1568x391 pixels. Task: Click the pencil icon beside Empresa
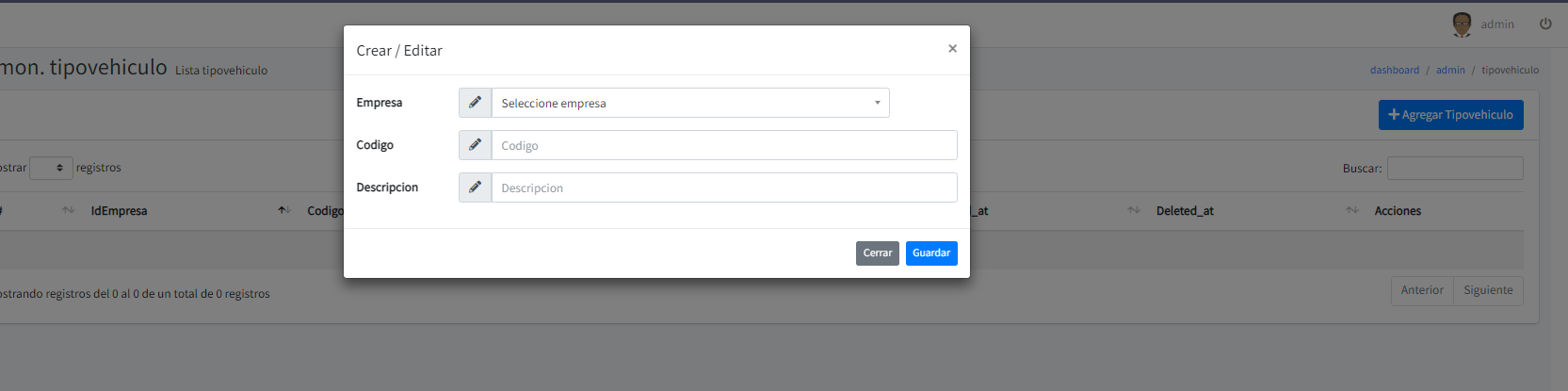coord(475,103)
